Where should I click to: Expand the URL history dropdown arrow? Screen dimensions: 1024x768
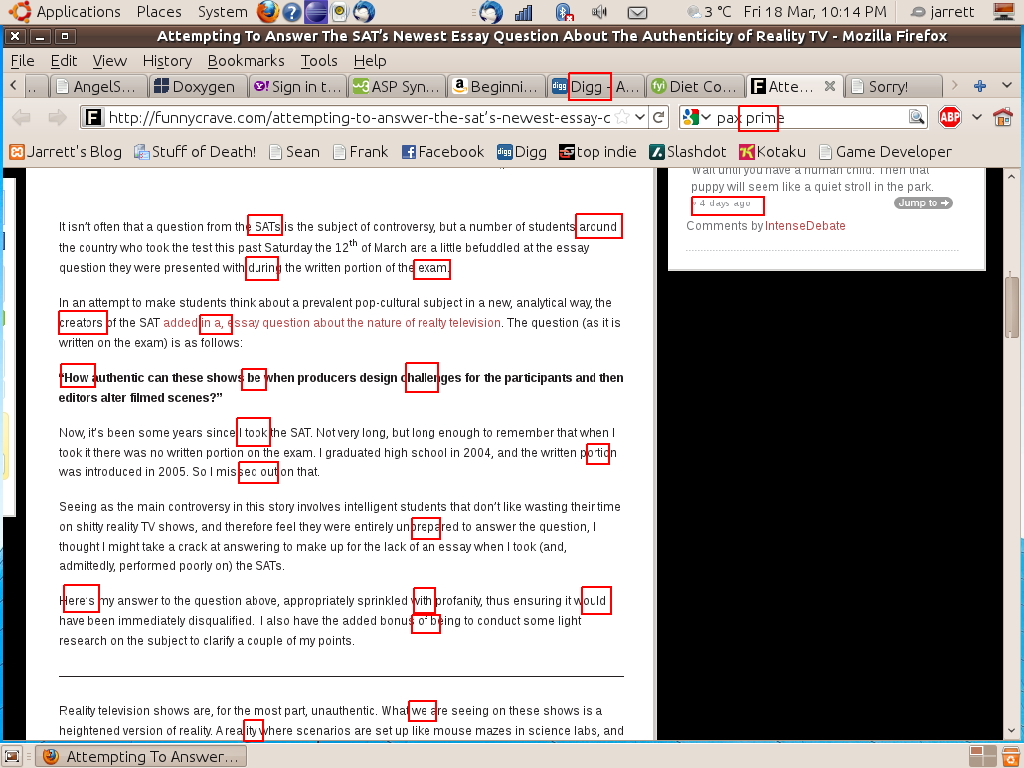coord(639,117)
